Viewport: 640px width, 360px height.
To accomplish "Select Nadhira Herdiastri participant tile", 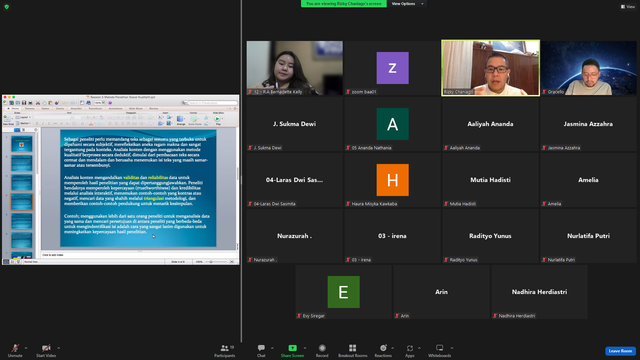I will (x=539, y=292).
